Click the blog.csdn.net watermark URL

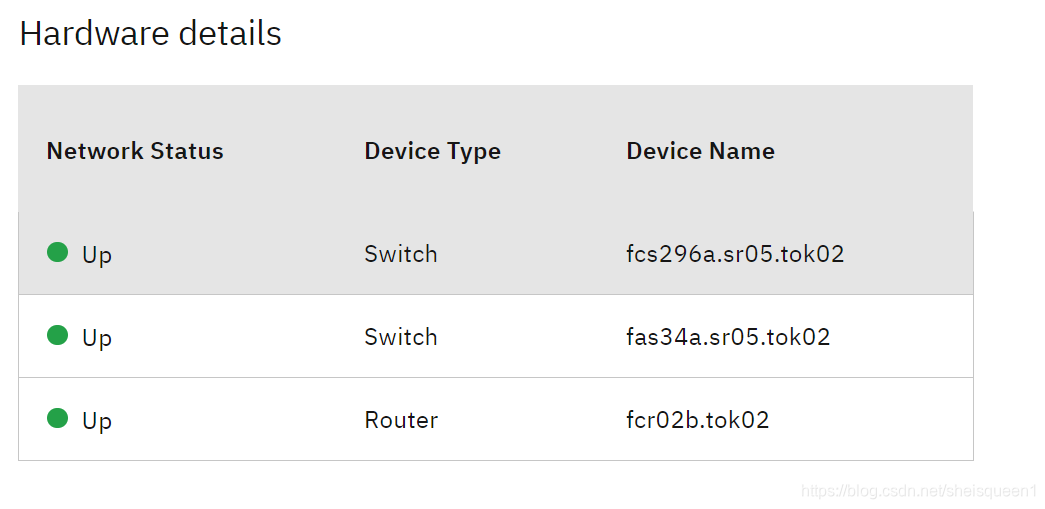pyautogui.click(x=919, y=491)
